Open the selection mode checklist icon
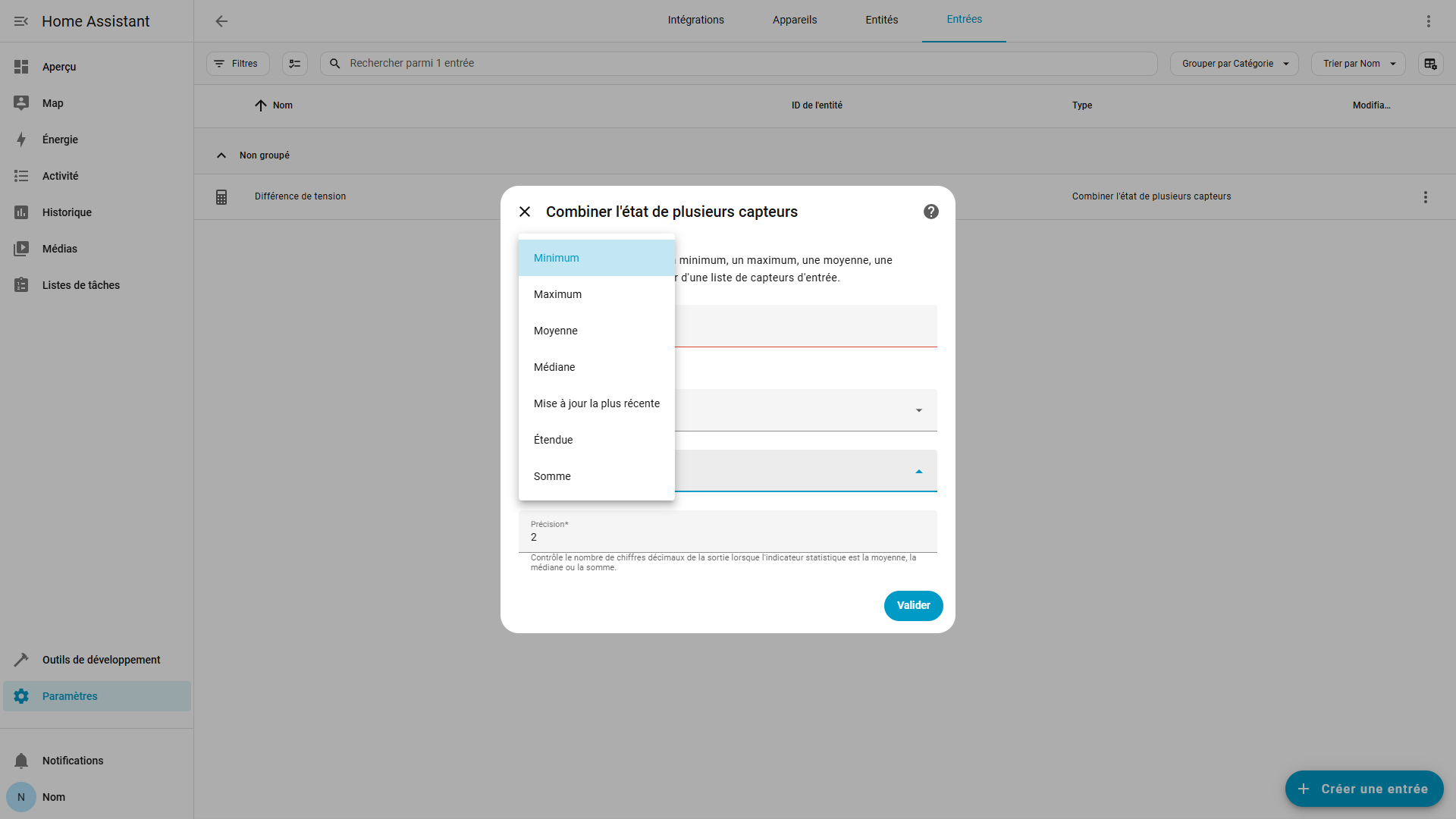 295,64
